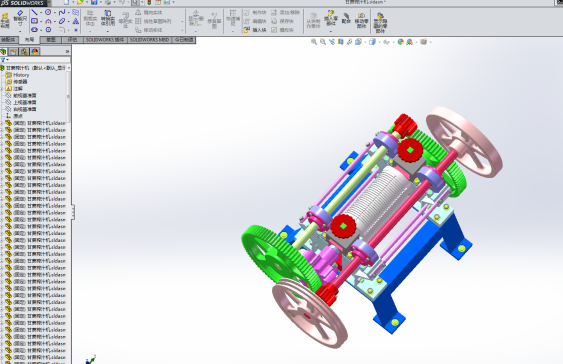The width and height of the screenshot is (563, 364).
Task: Open the PropertyManager panel tab
Action: [x=14, y=52]
